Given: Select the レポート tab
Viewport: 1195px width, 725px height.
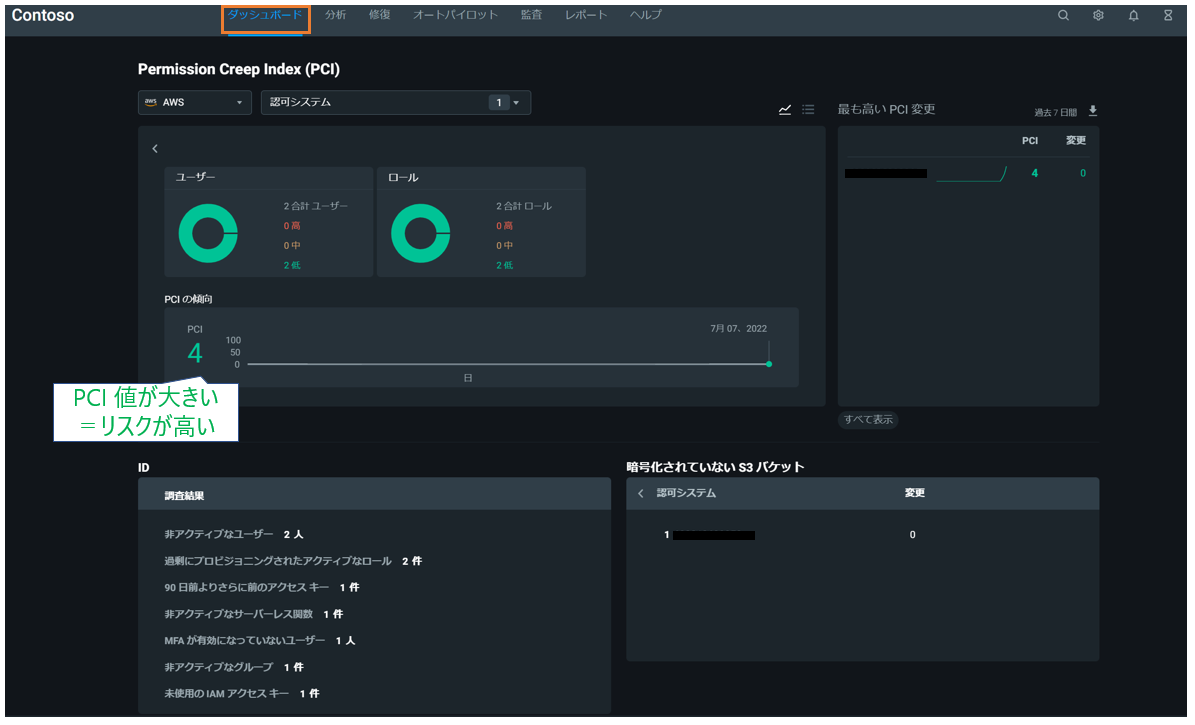Looking at the screenshot, I should tap(586, 15).
